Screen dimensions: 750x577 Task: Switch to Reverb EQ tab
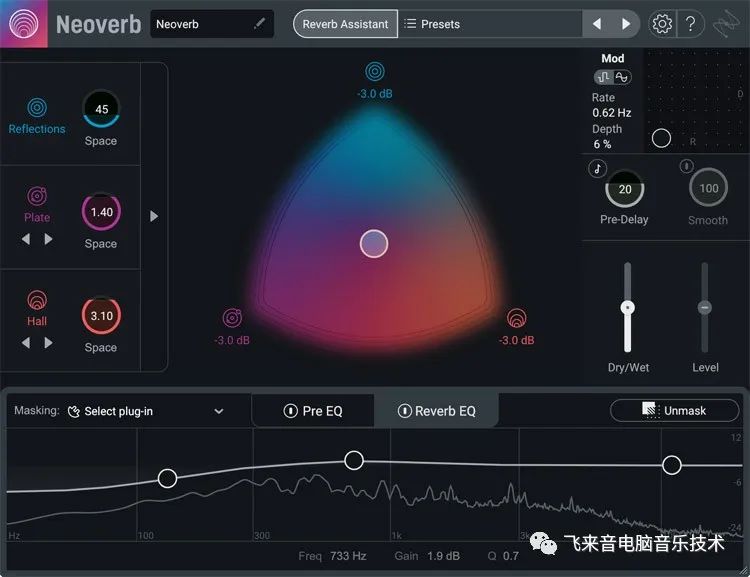pos(436,411)
